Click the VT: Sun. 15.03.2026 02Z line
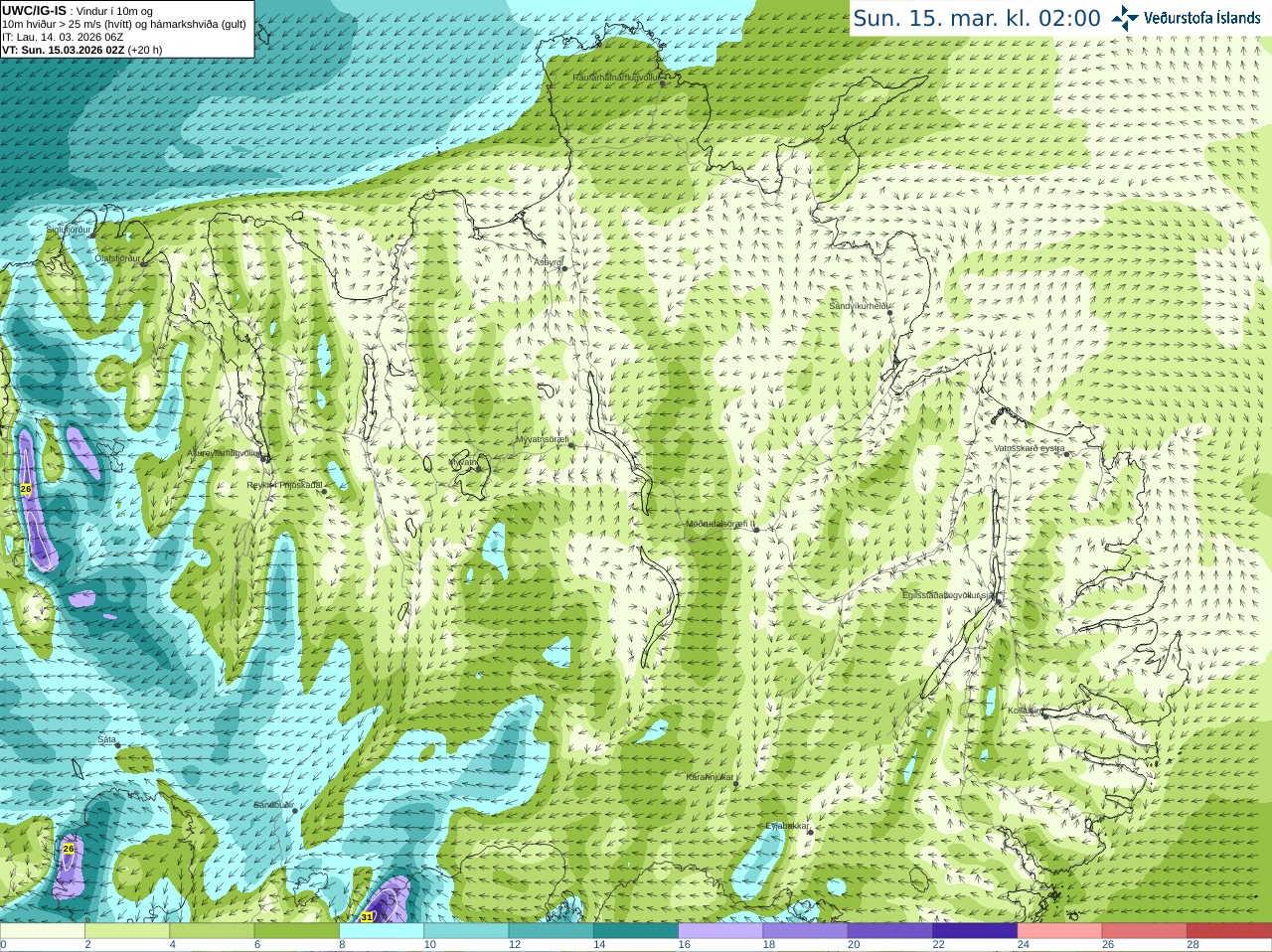Viewport: 1272px width, 952px height. [x=82, y=50]
